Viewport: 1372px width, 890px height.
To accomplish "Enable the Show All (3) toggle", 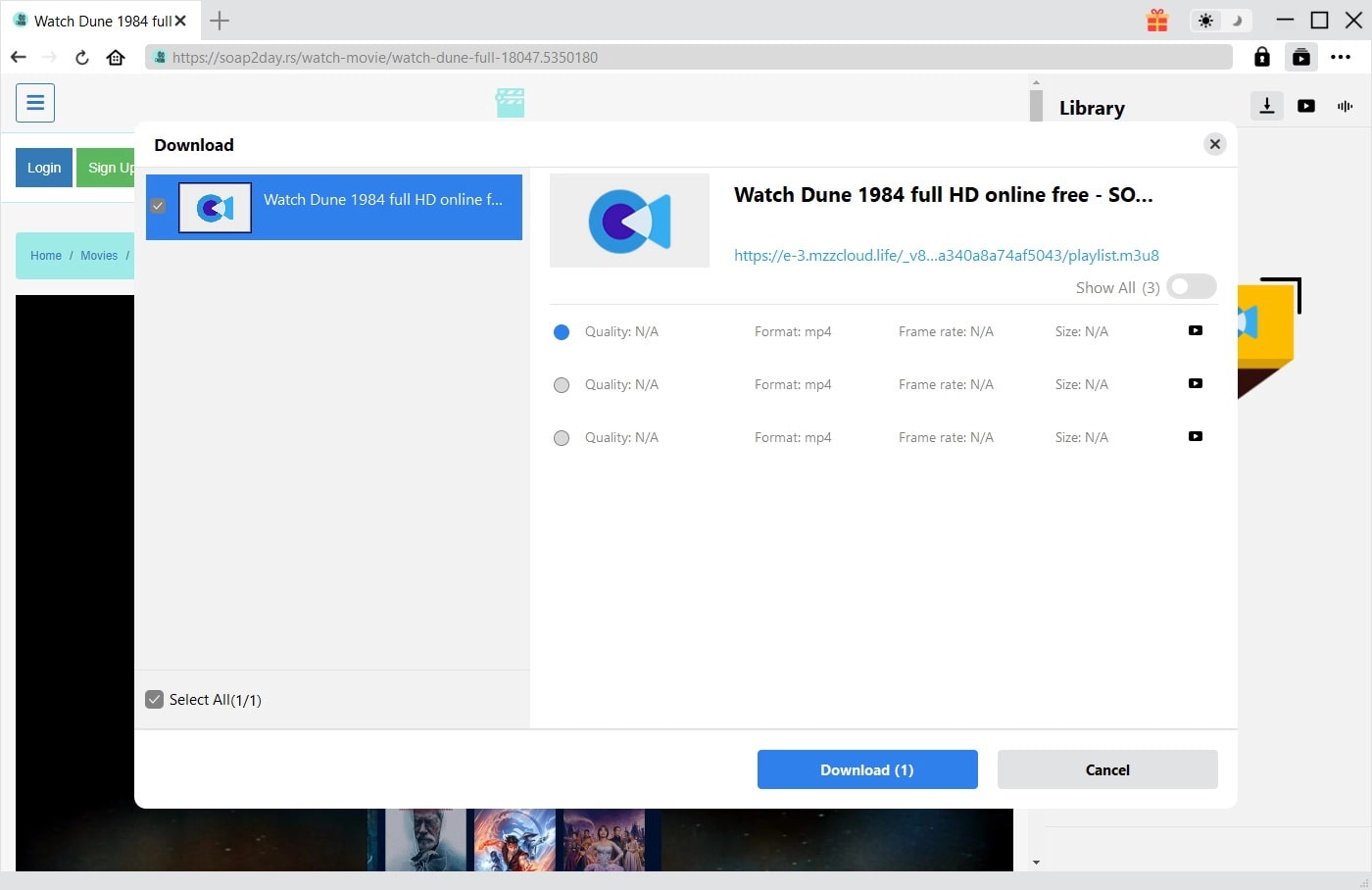I will 1191,286.
